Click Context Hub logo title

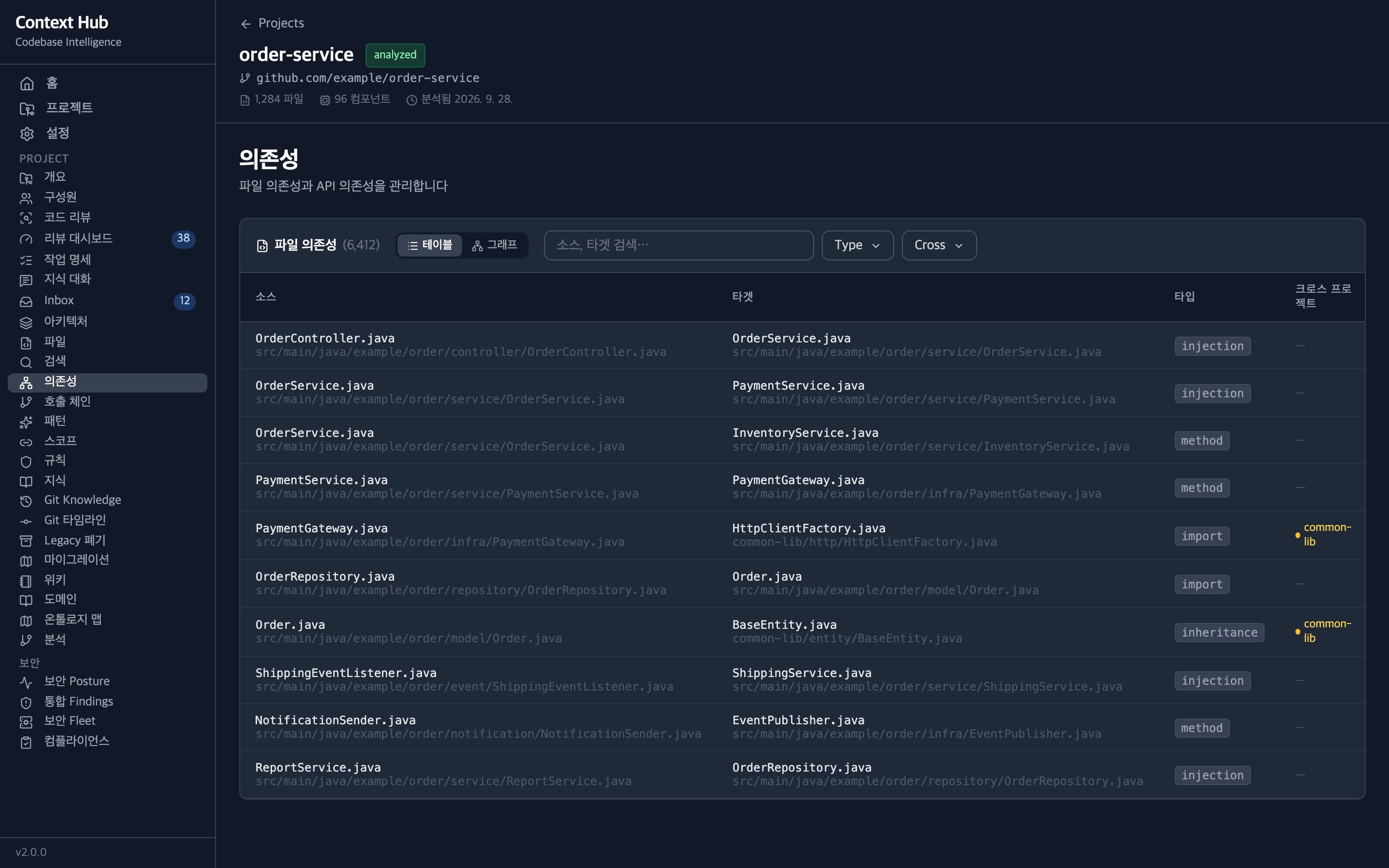61,22
